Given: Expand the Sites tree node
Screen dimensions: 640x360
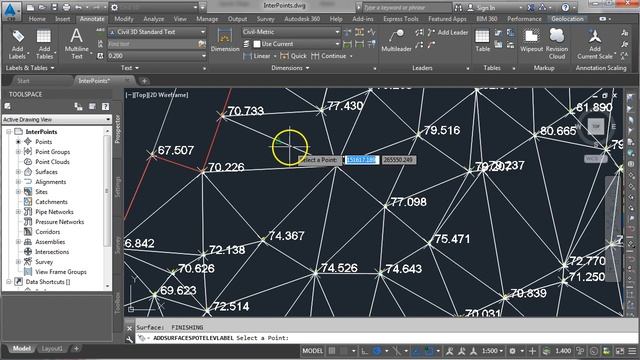Looking at the screenshot, I should pos(18,192).
